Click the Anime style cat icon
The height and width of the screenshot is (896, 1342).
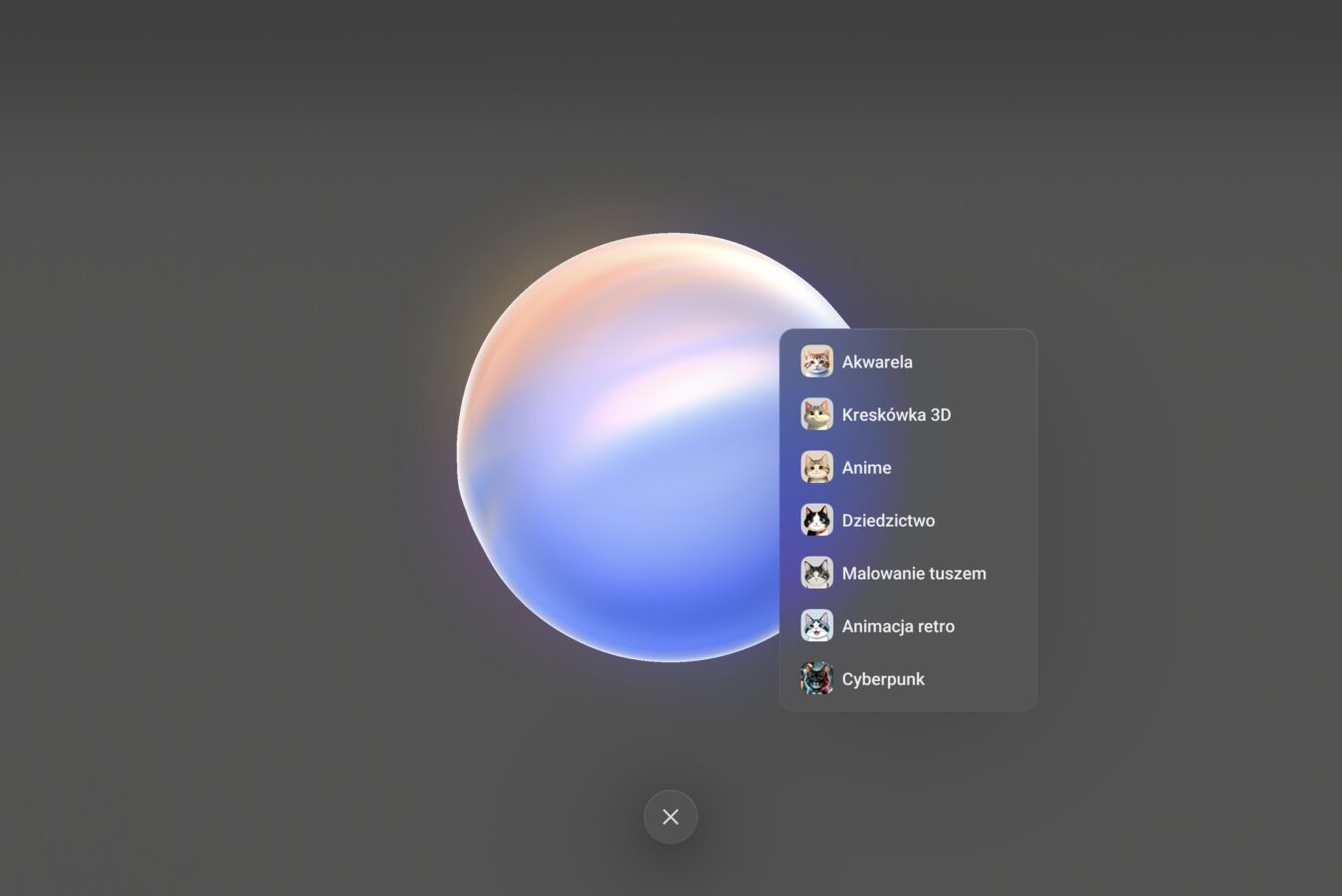tap(816, 467)
